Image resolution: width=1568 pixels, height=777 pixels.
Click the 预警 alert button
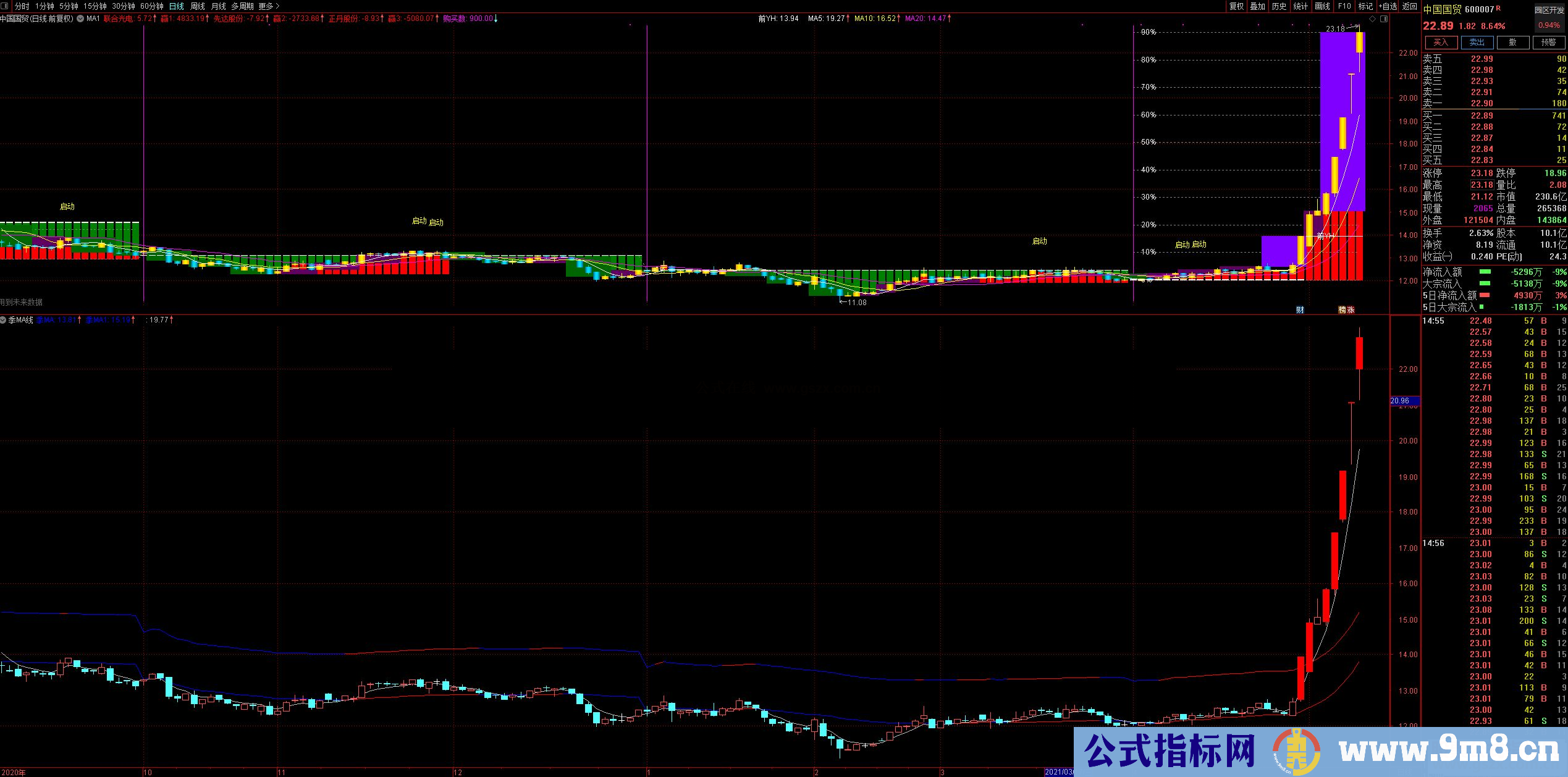coord(1549,42)
